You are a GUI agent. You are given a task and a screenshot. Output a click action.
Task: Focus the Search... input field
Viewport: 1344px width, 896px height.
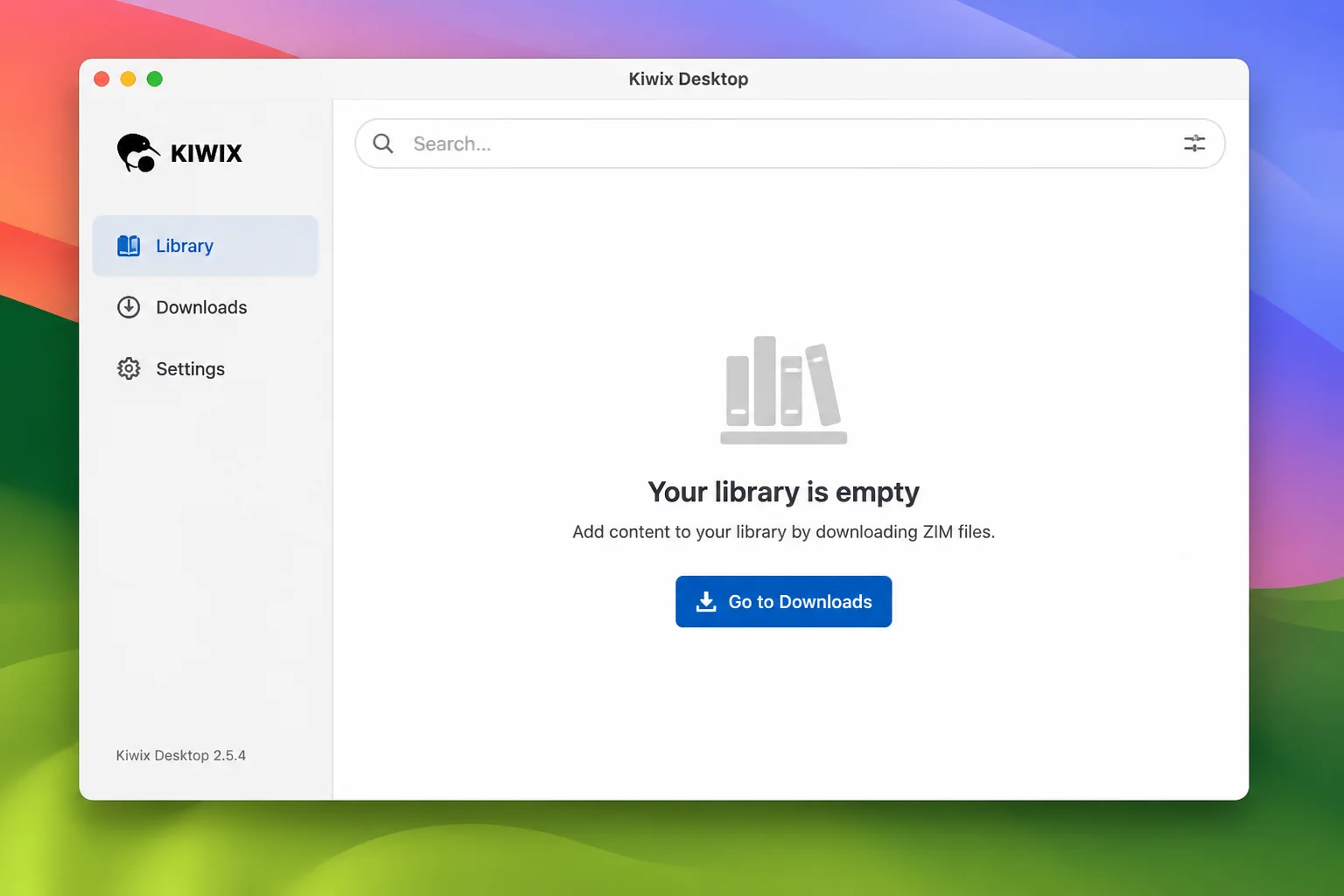[x=789, y=143]
